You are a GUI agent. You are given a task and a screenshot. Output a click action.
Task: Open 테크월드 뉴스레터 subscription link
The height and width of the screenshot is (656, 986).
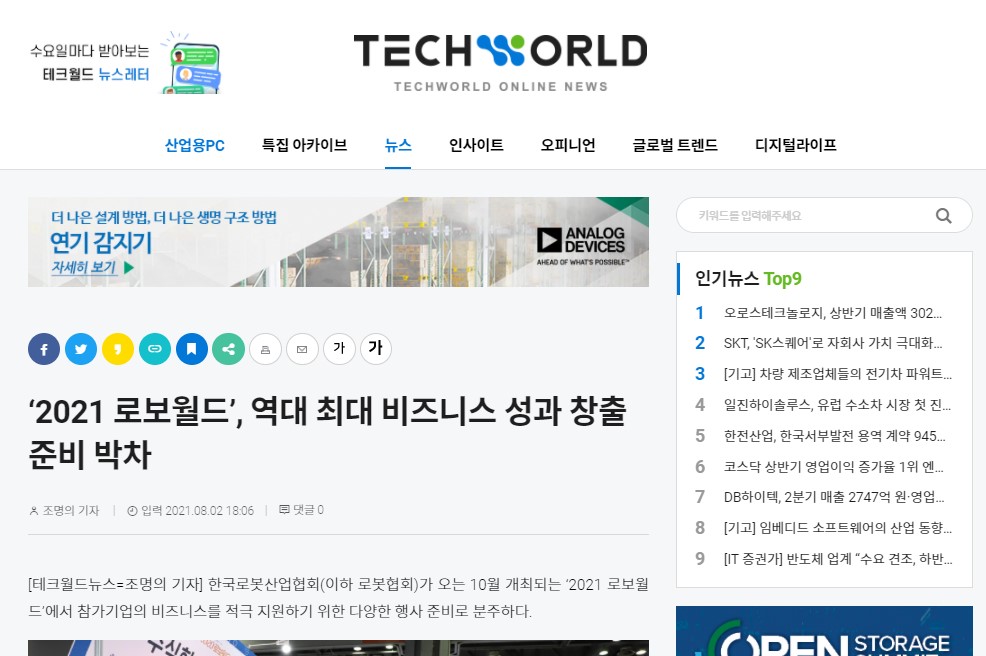coord(96,74)
